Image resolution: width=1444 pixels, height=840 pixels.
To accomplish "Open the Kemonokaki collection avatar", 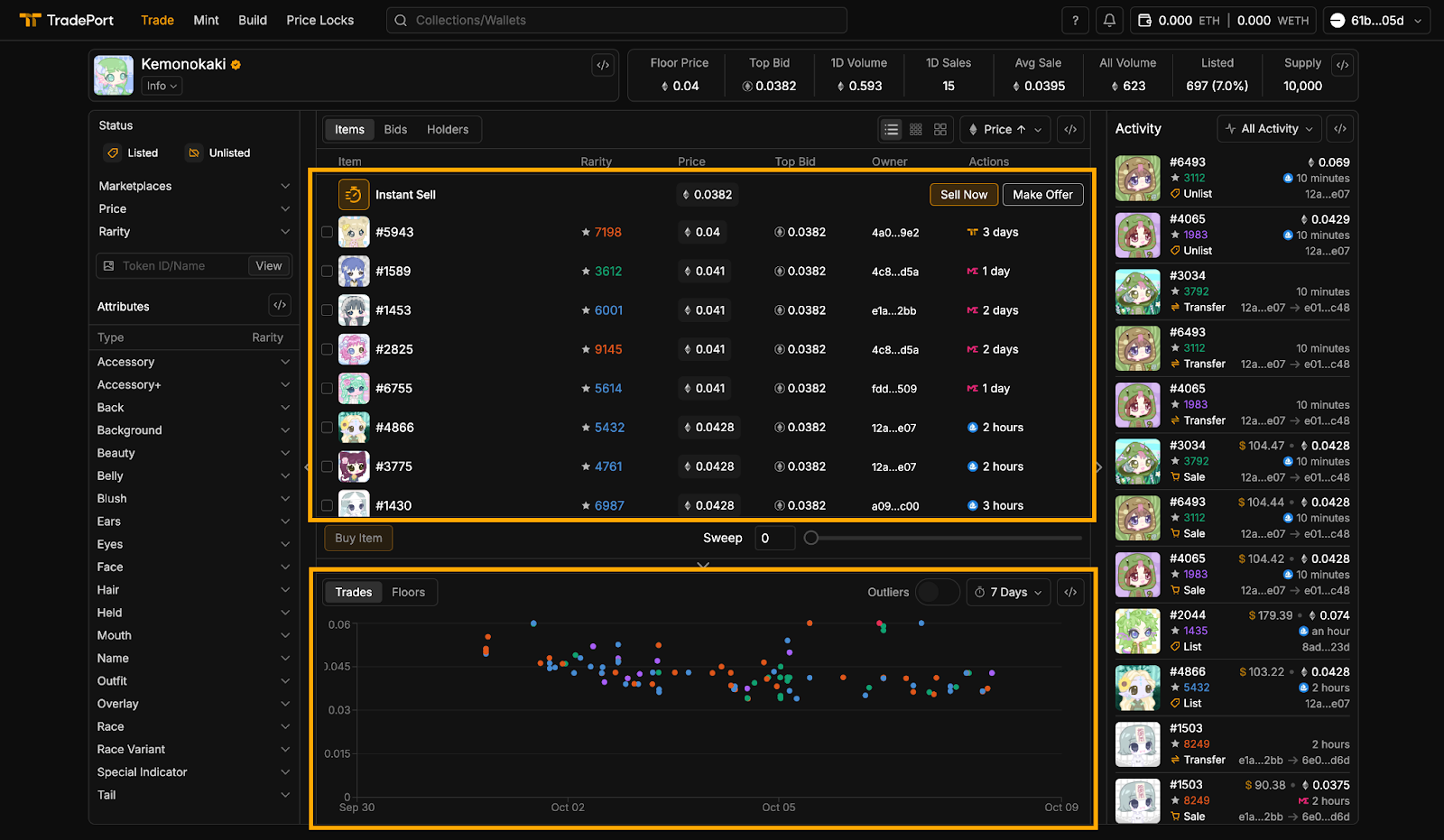I will [114, 75].
